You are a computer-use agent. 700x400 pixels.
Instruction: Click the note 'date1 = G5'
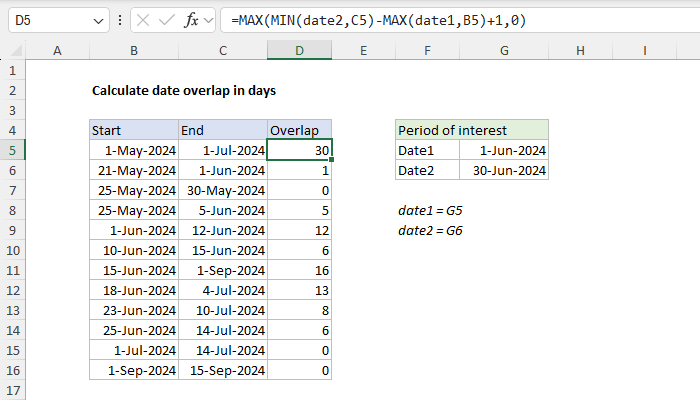430,211
